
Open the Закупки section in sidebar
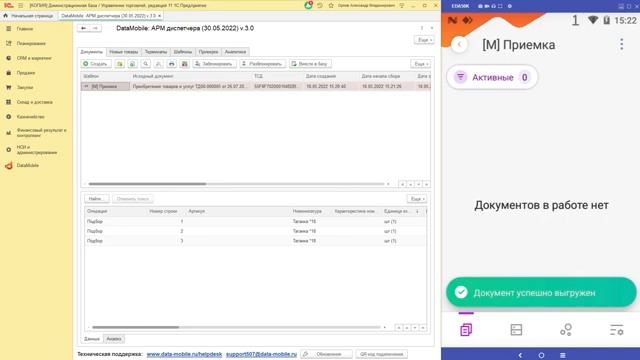[24, 87]
